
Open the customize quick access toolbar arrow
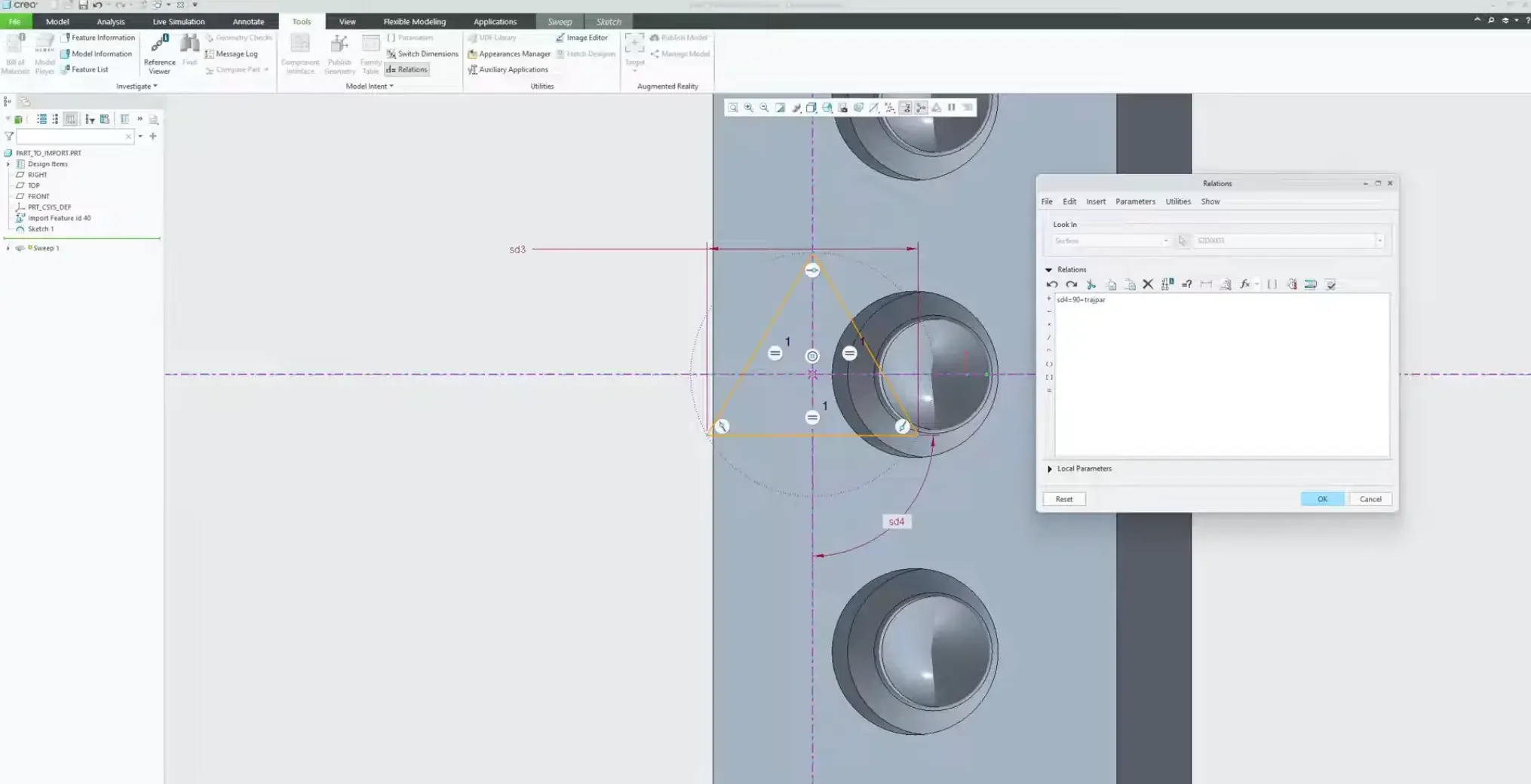coord(195,5)
